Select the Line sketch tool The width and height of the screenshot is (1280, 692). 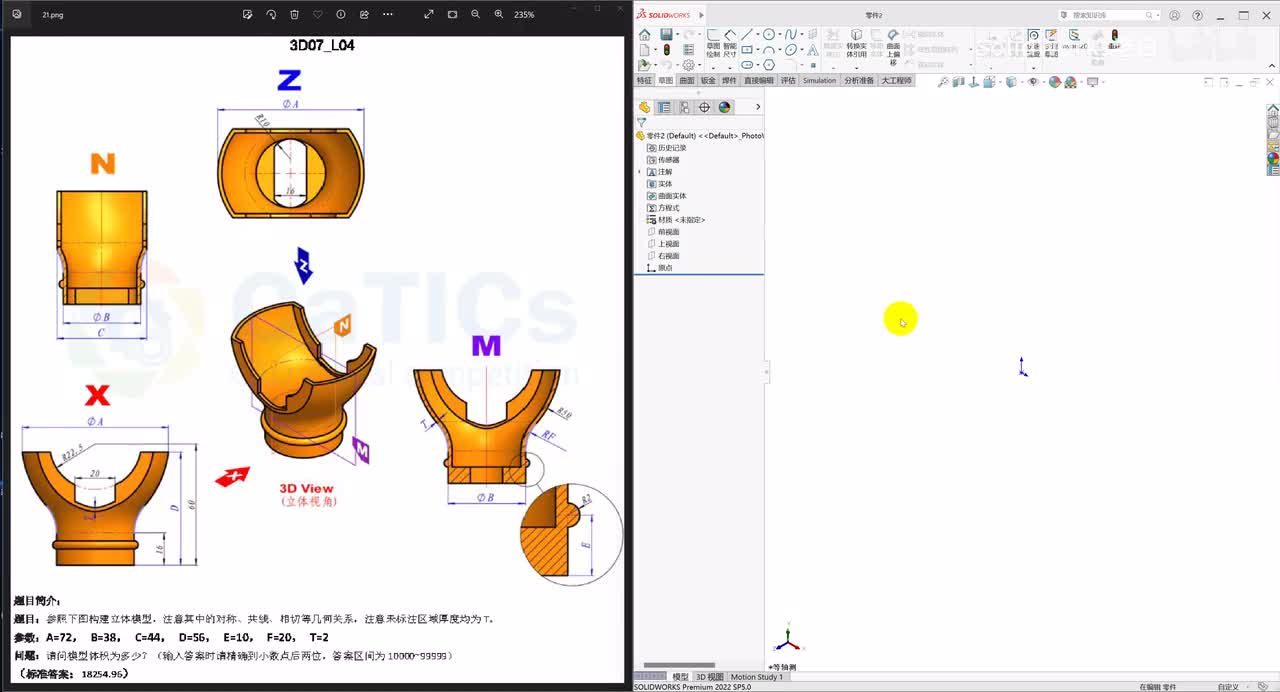tap(746, 35)
